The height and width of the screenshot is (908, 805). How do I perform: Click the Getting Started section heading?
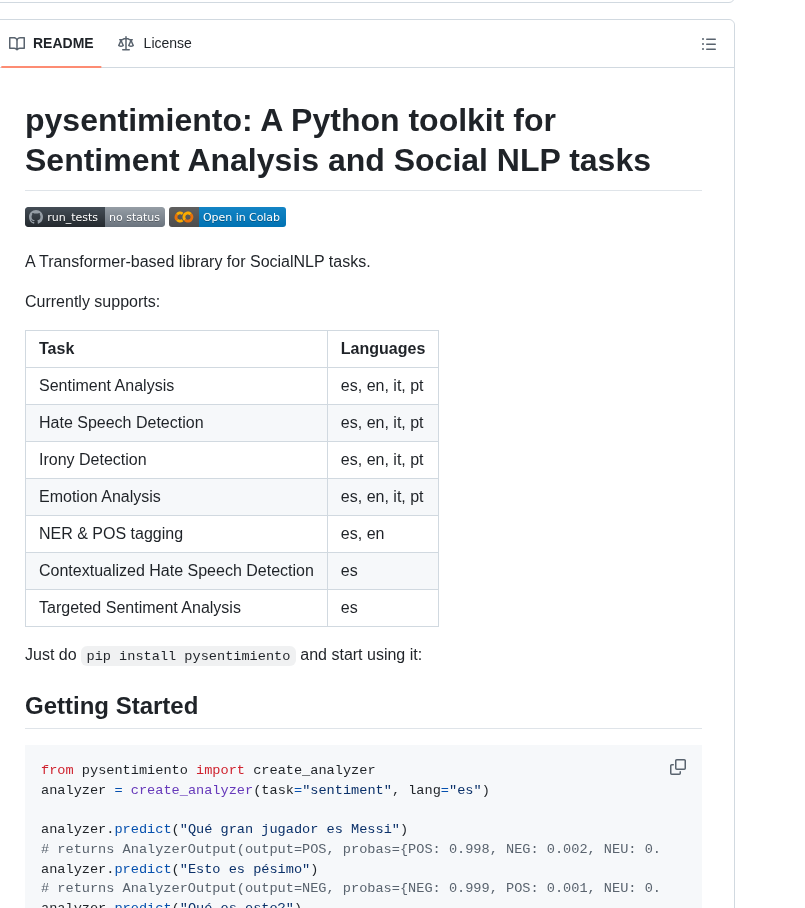pyautogui.click(x=111, y=706)
